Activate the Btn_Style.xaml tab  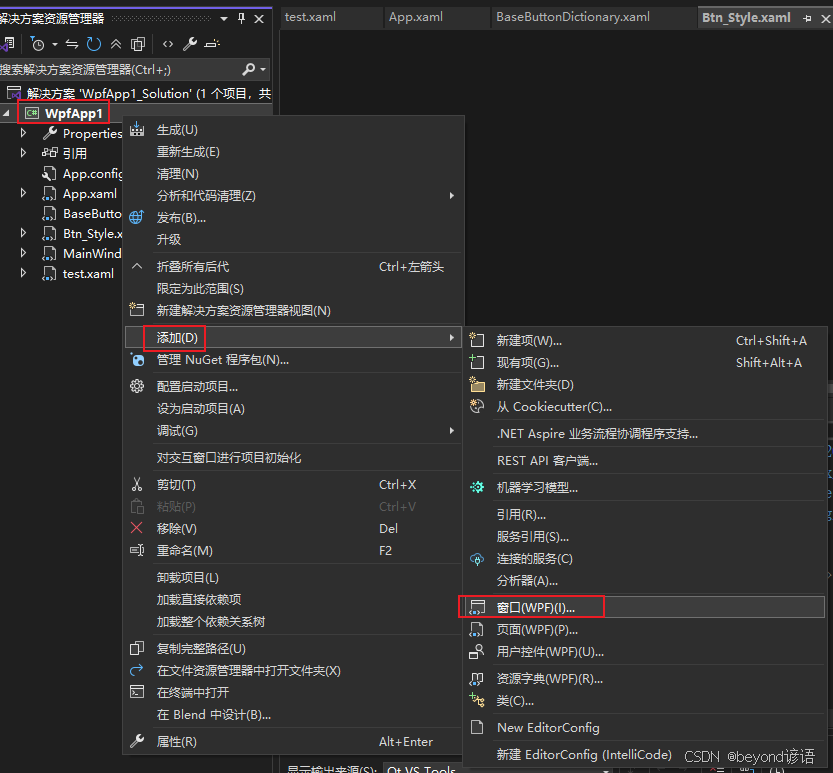tap(746, 18)
